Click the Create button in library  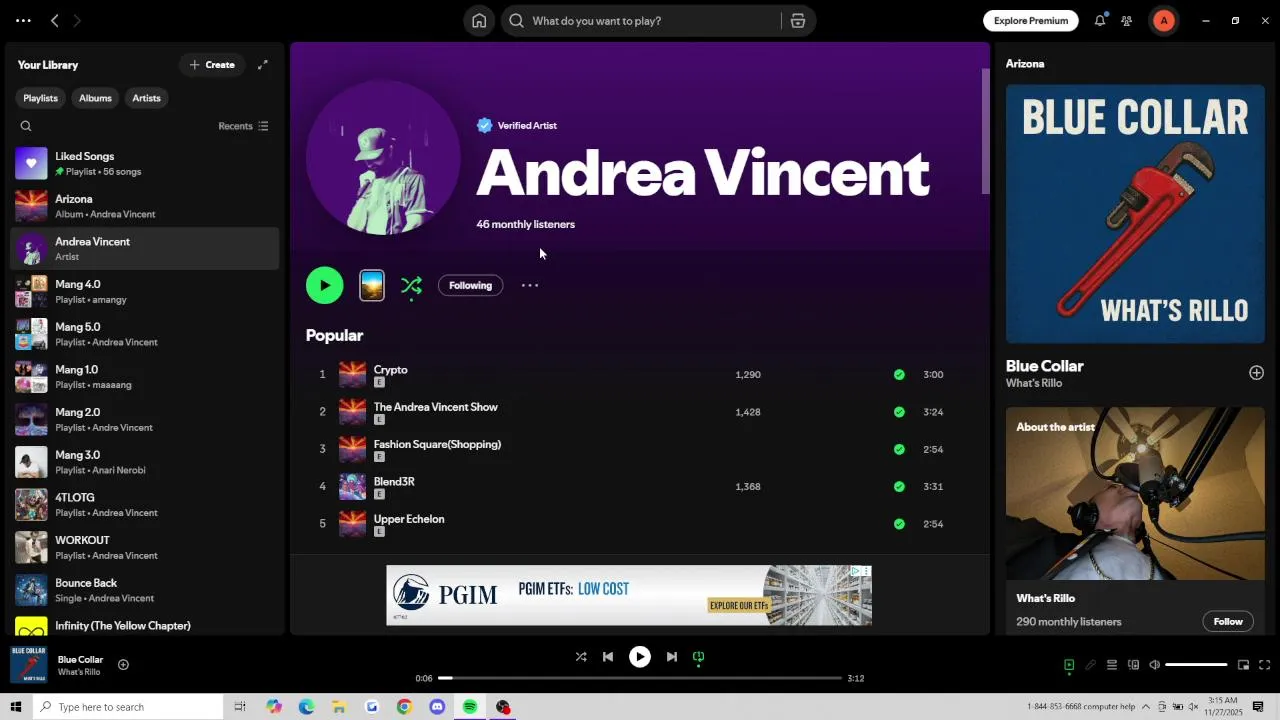(212, 65)
